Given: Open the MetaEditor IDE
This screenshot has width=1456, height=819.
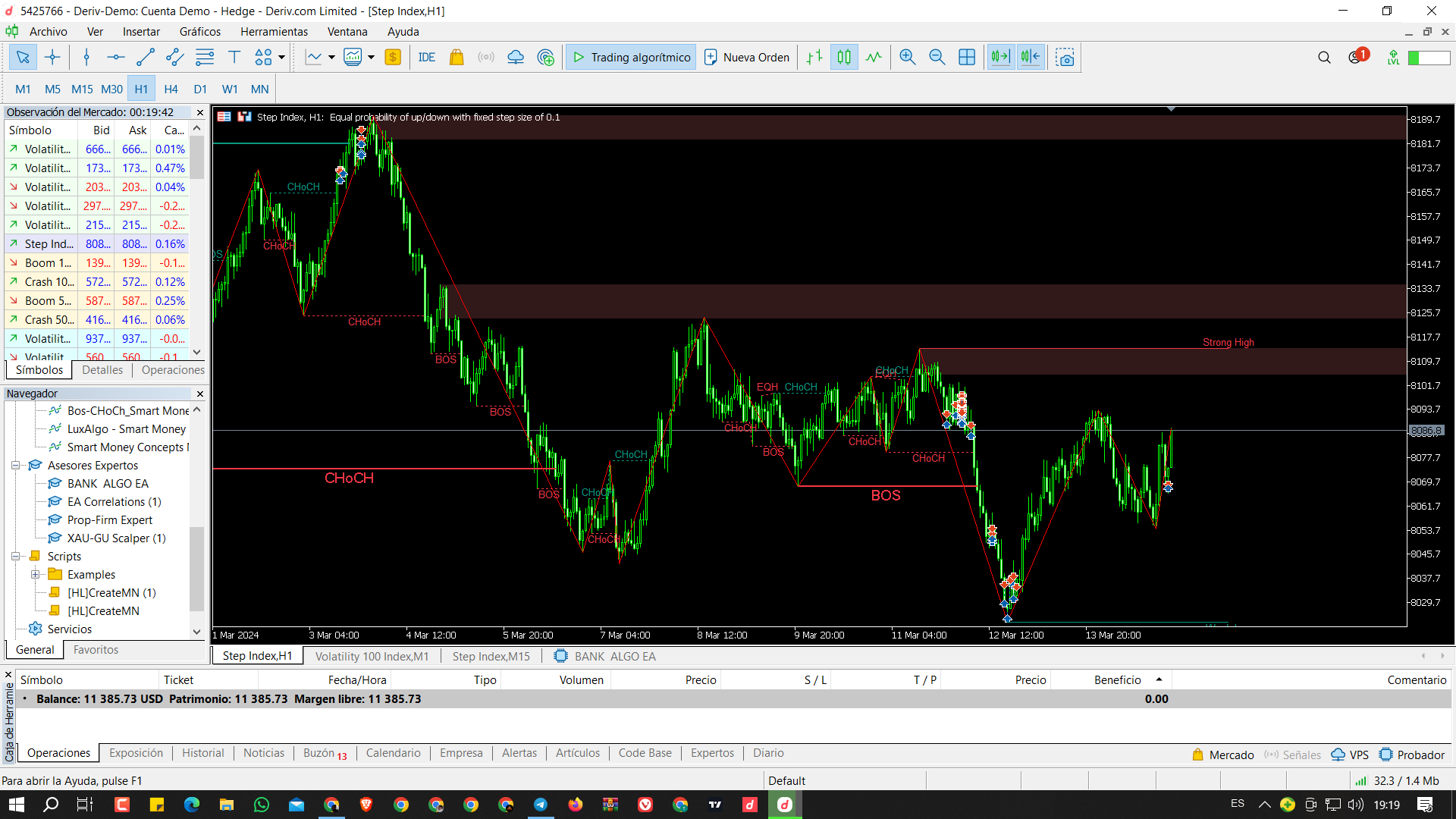Looking at the screenshot, I should tap(427, 58).
